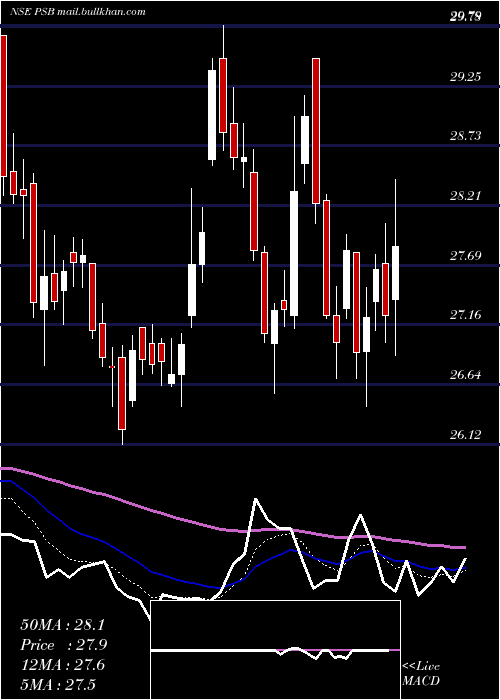Viewport: 500px width, 700px height.
Task: Click the last white candlestick on the right
Action: coord(396,273)
